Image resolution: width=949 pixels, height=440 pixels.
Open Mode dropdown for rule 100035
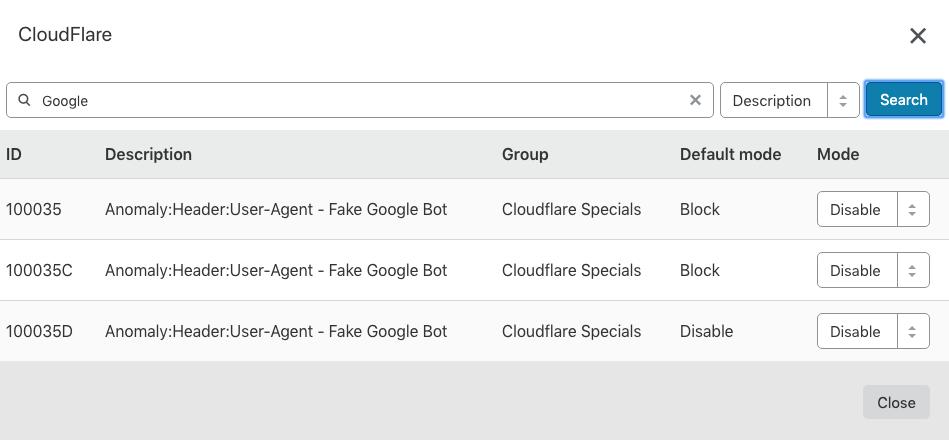point(873,209)
